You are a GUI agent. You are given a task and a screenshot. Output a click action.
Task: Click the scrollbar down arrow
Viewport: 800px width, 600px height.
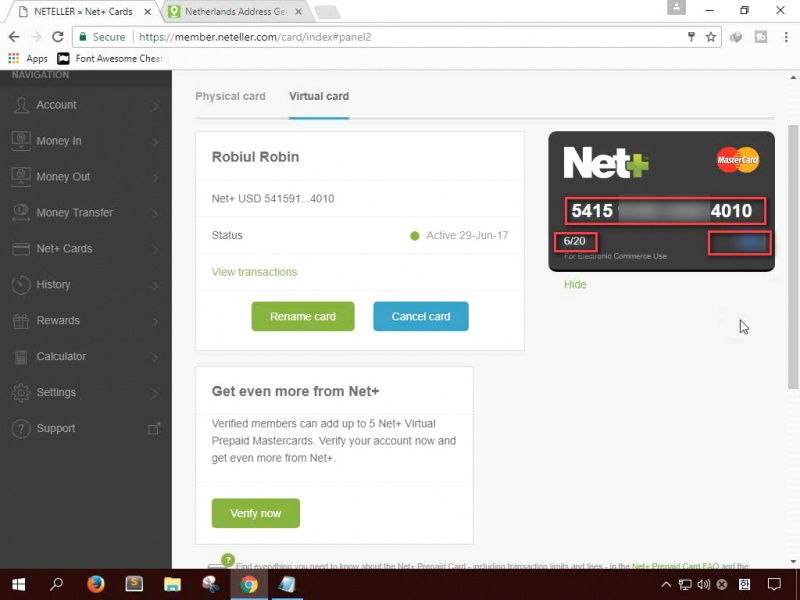792,562
